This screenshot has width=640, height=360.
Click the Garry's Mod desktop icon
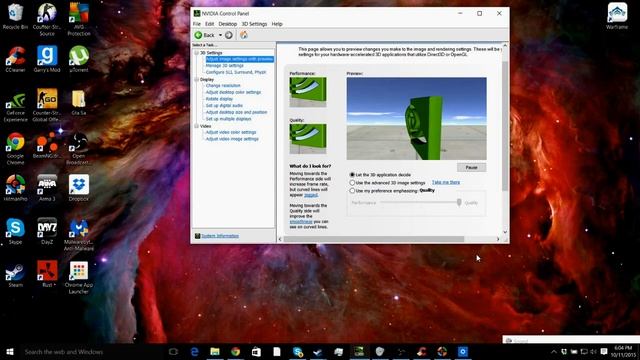(47, 56)
